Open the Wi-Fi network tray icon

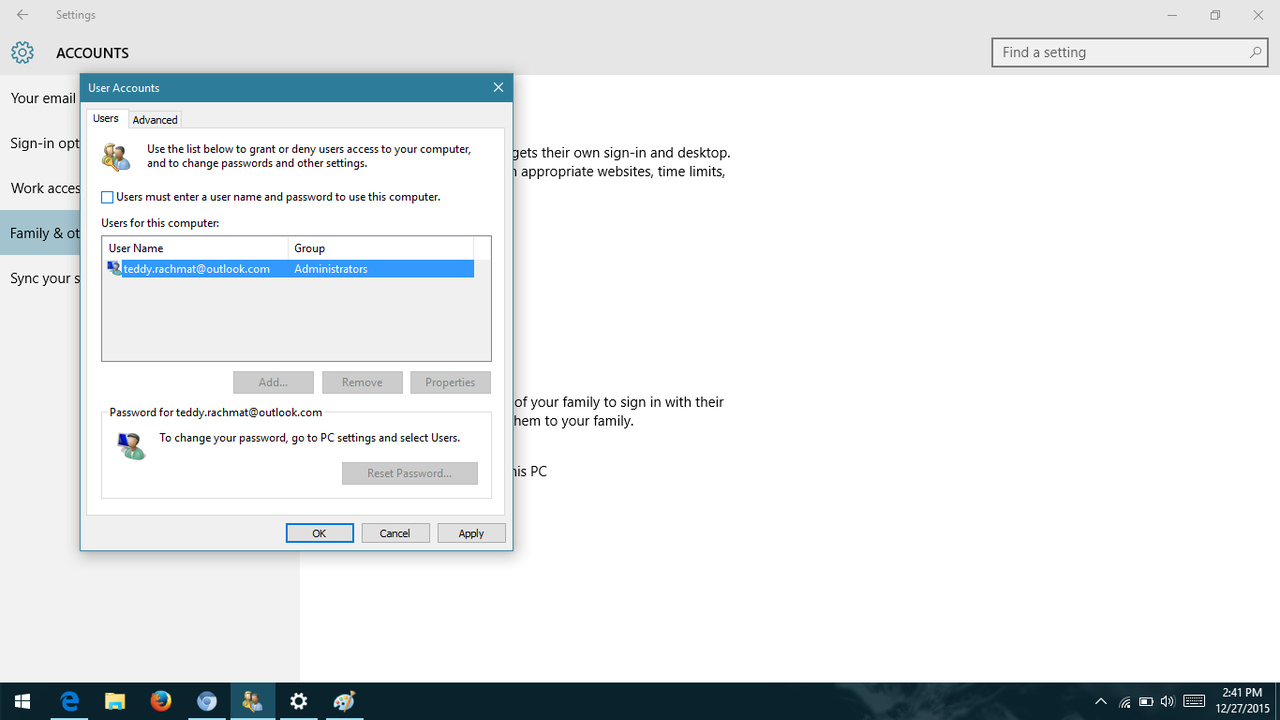click(x=1125, y=702)
